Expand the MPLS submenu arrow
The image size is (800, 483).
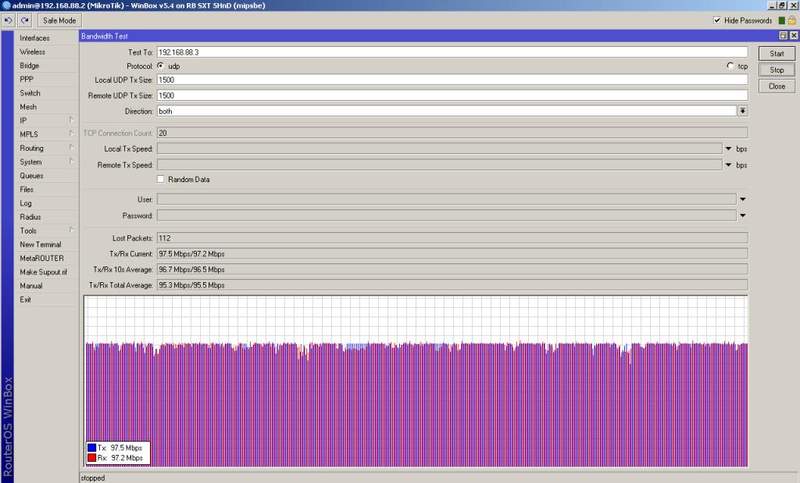[71, 134]
